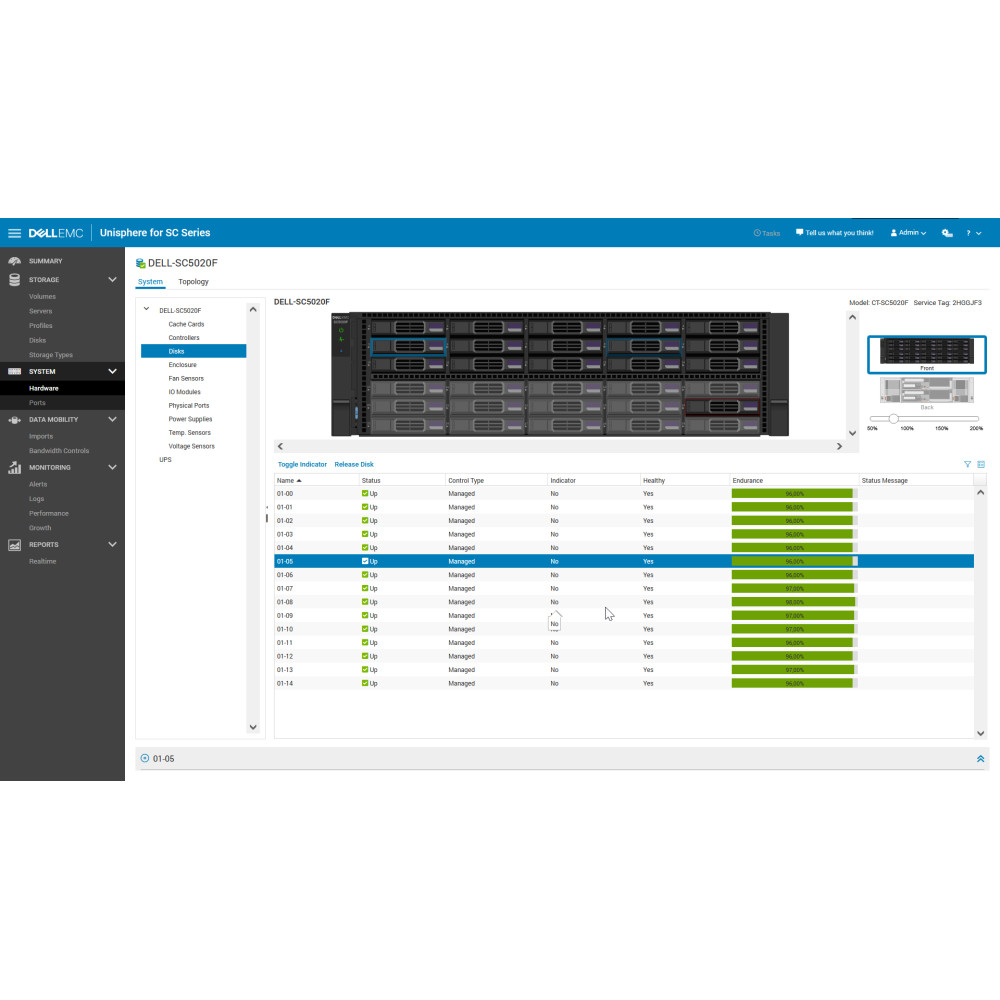Open the Tasks clock icon
1000x1000 pixels.
click(757, 233)
